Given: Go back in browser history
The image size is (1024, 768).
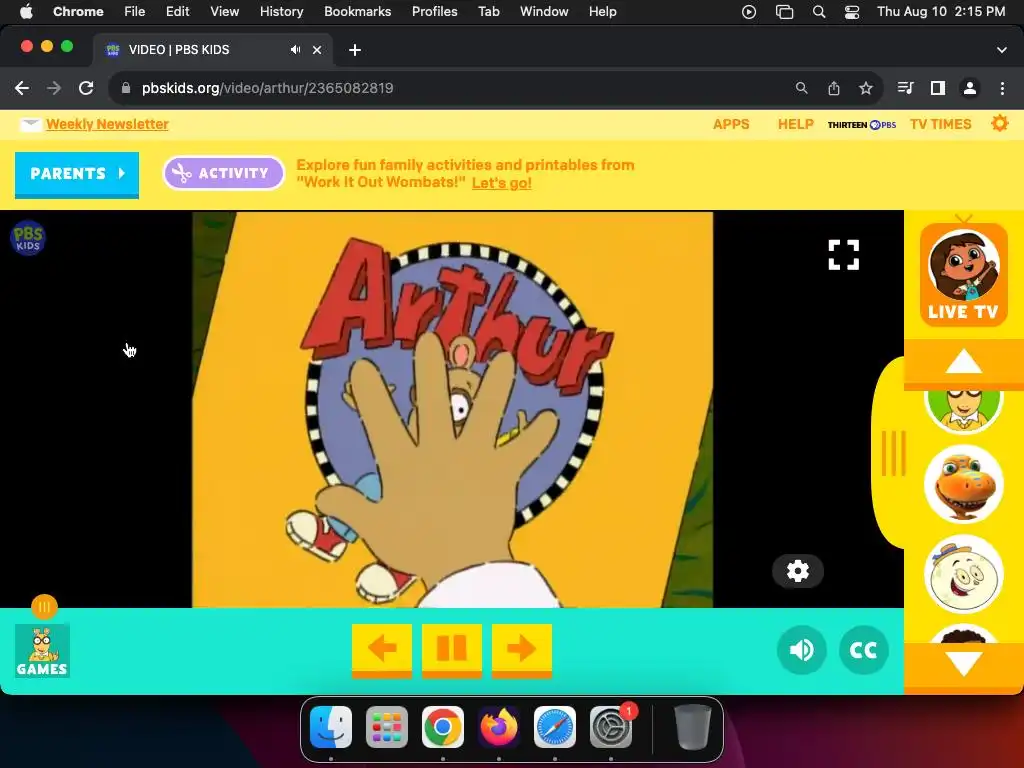Looking at the screenshot, I should (x=22, y=88).
